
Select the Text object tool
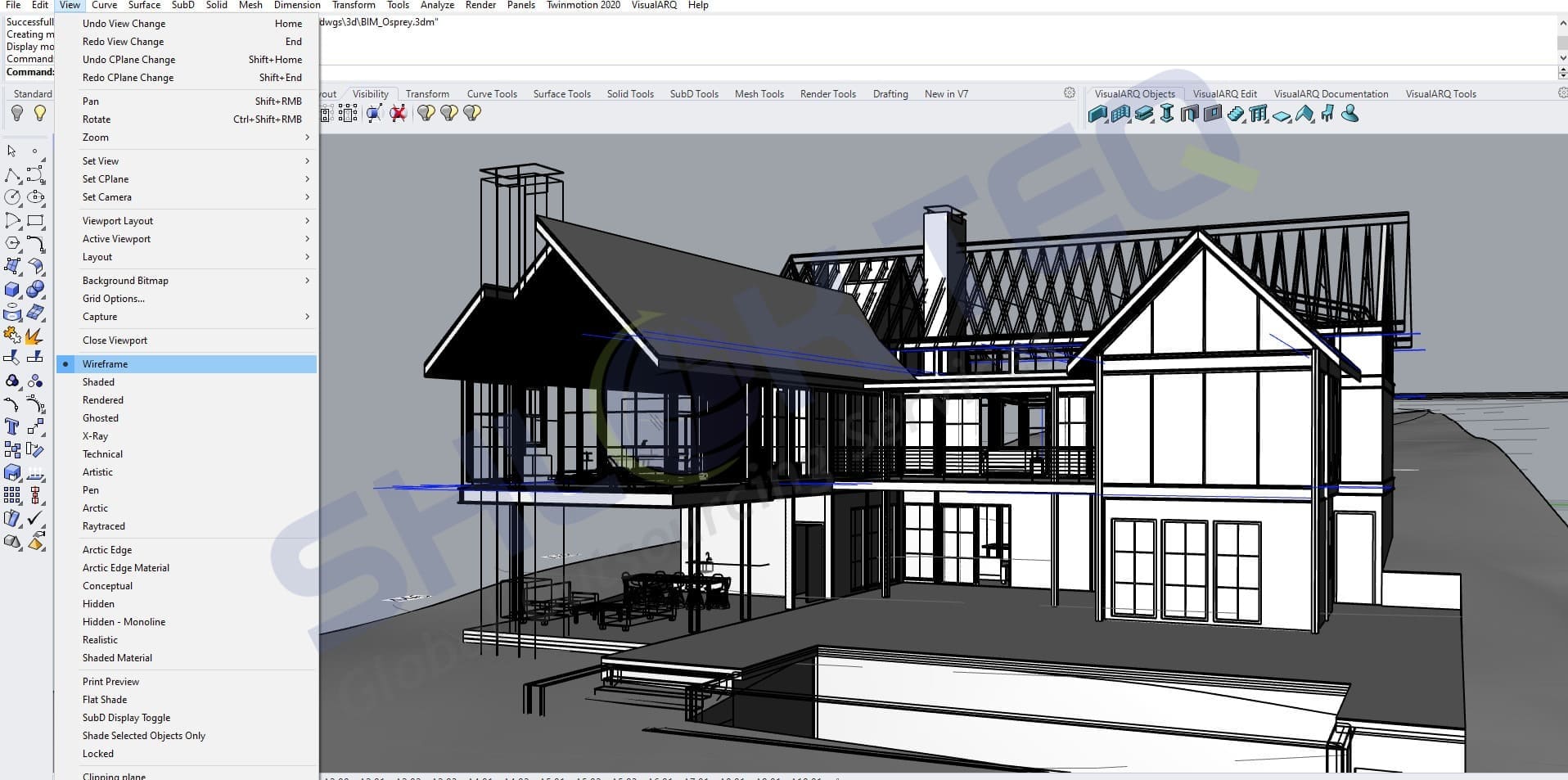coord(12,426)
